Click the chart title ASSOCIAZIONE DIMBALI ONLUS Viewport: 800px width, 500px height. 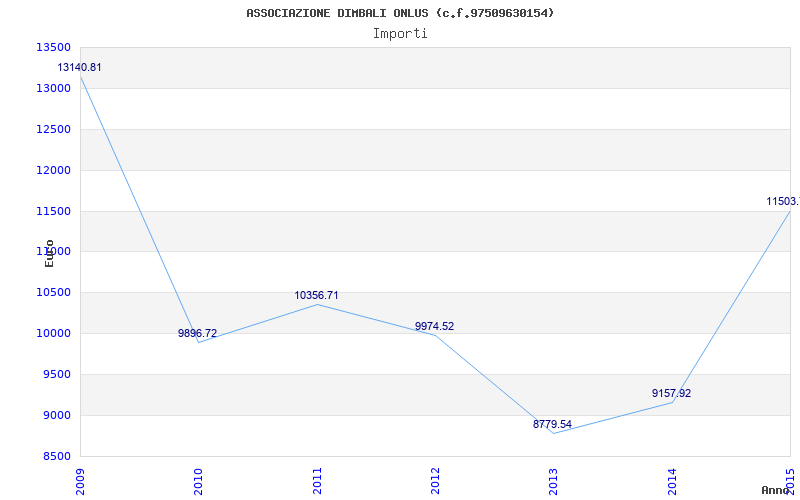click(x=400, y=13)
